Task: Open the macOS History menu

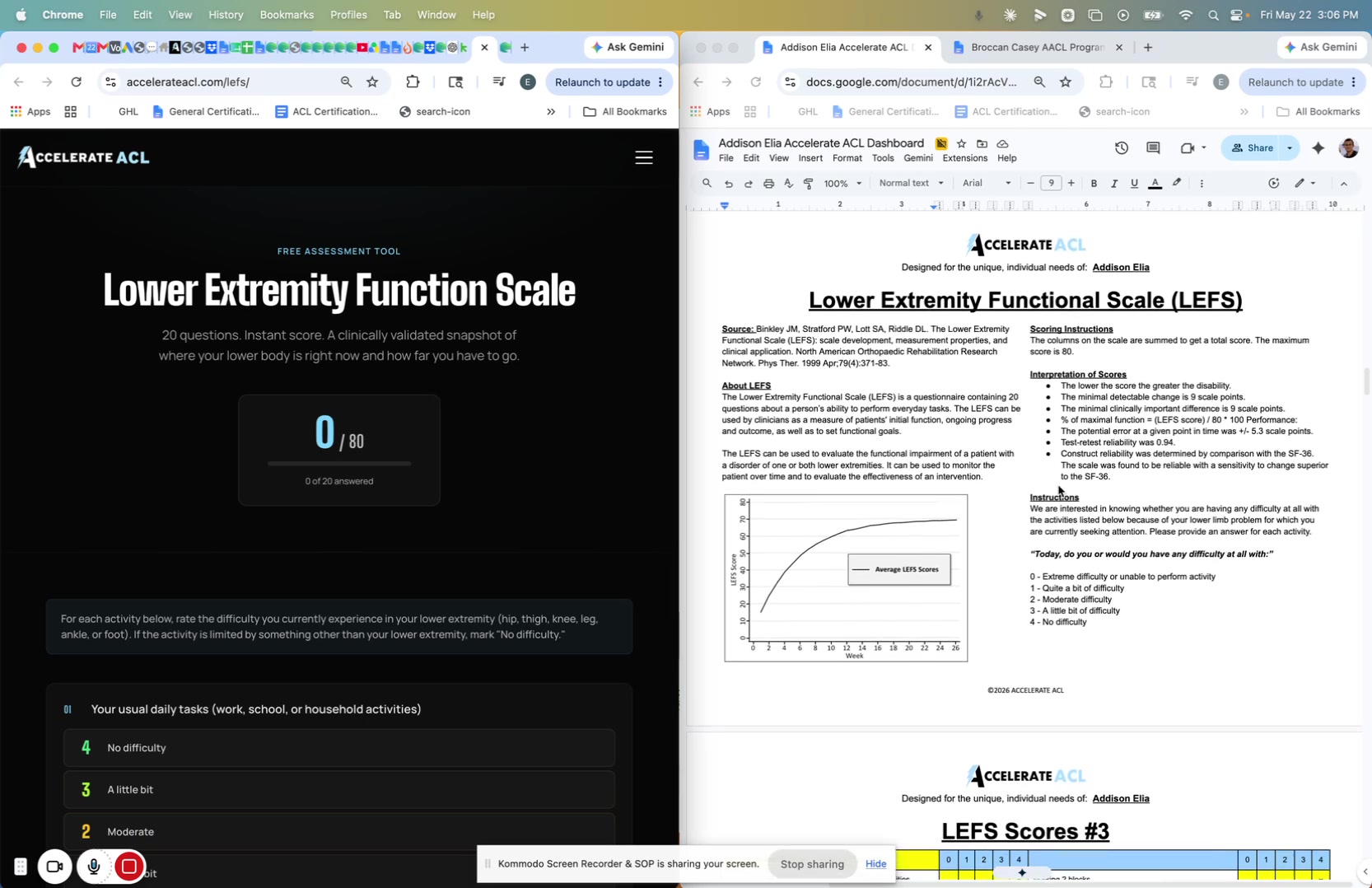Action: click(226, 15)
